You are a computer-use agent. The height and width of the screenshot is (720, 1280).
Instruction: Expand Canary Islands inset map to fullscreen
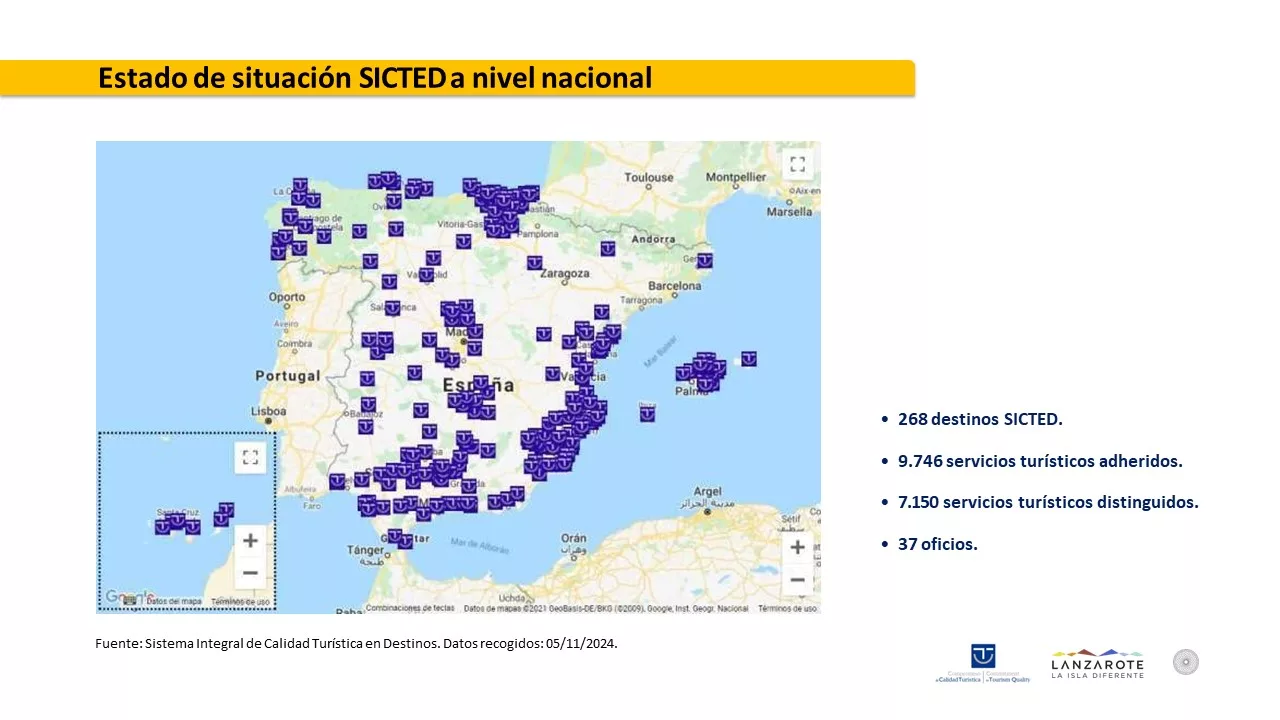point(250,457)
